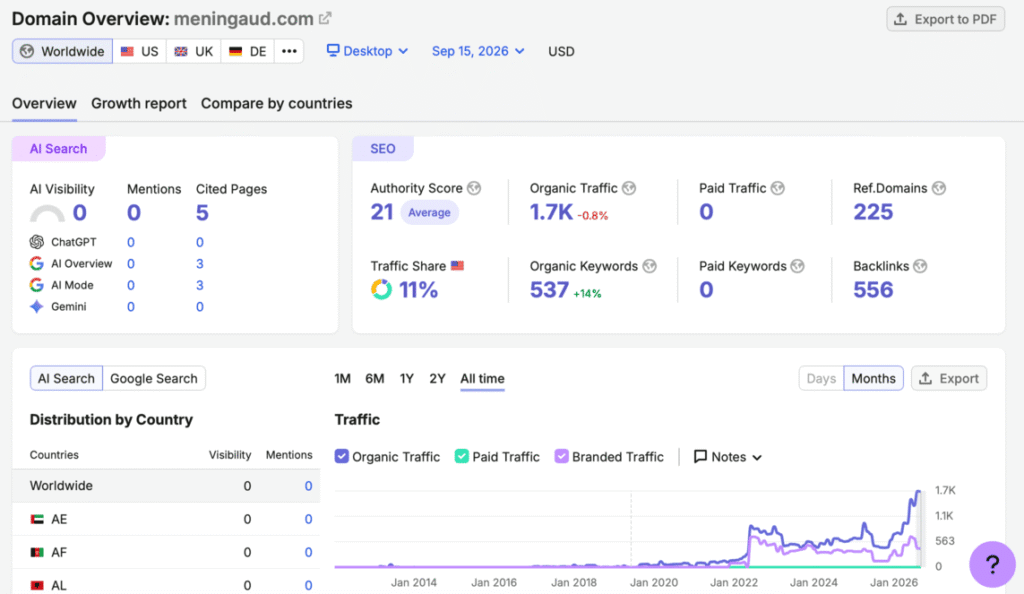Click the traffic chart peak near 2026
This screenshot has height=594, width=1024.
(x=918, y=492)
